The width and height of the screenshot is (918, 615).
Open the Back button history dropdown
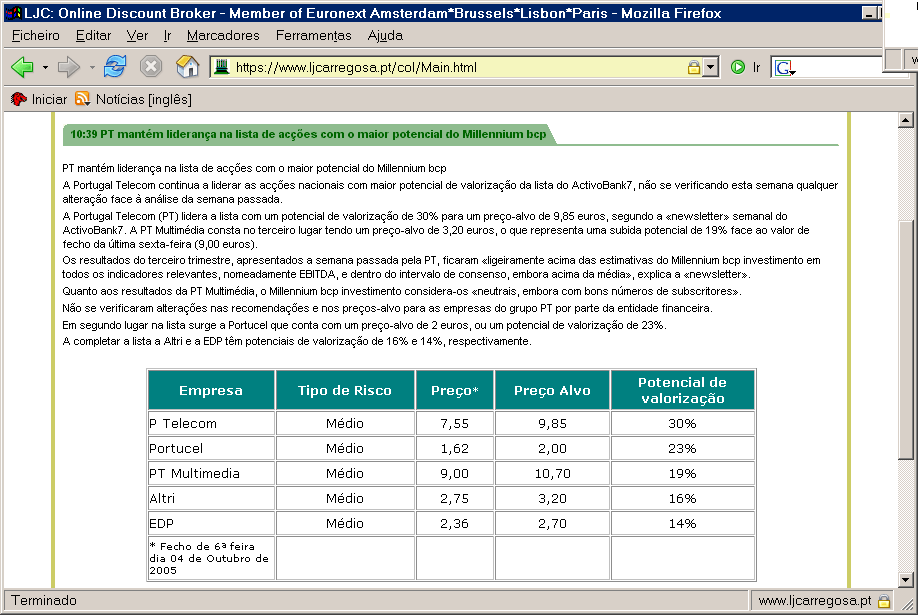pyautogui.click(x=45, y=68)
